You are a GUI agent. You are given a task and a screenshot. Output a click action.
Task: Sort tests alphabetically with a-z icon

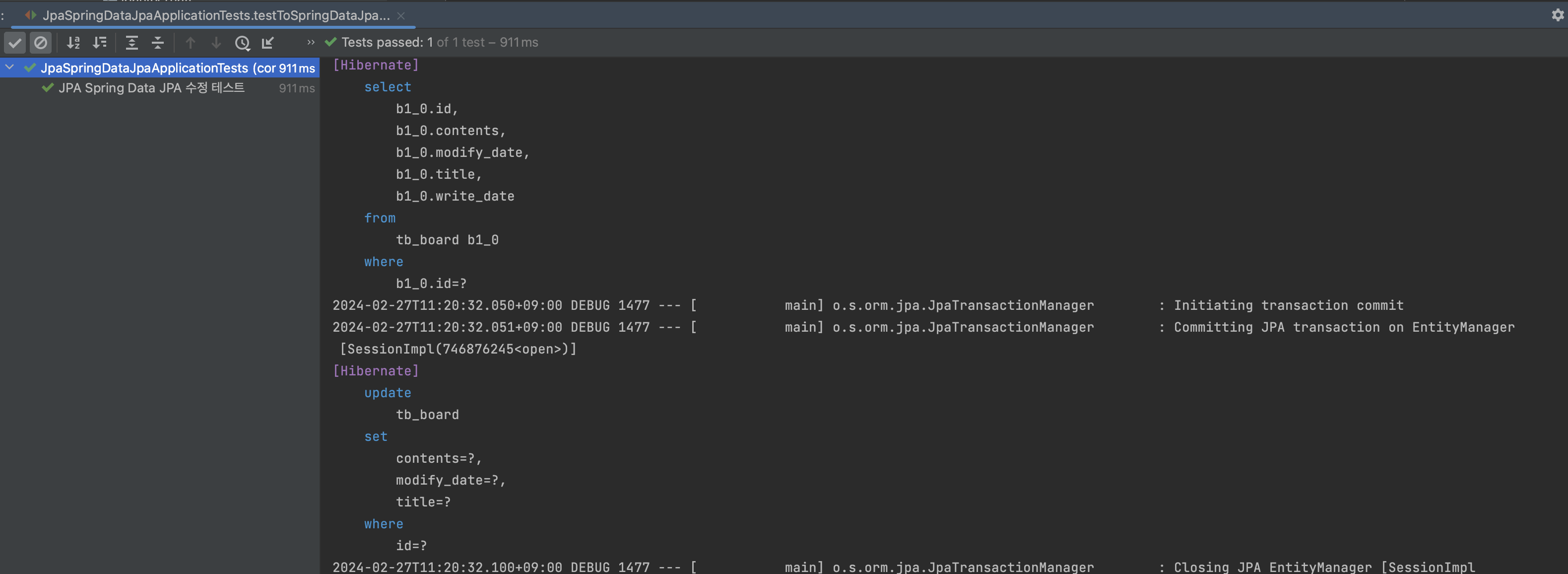(73, 43)
